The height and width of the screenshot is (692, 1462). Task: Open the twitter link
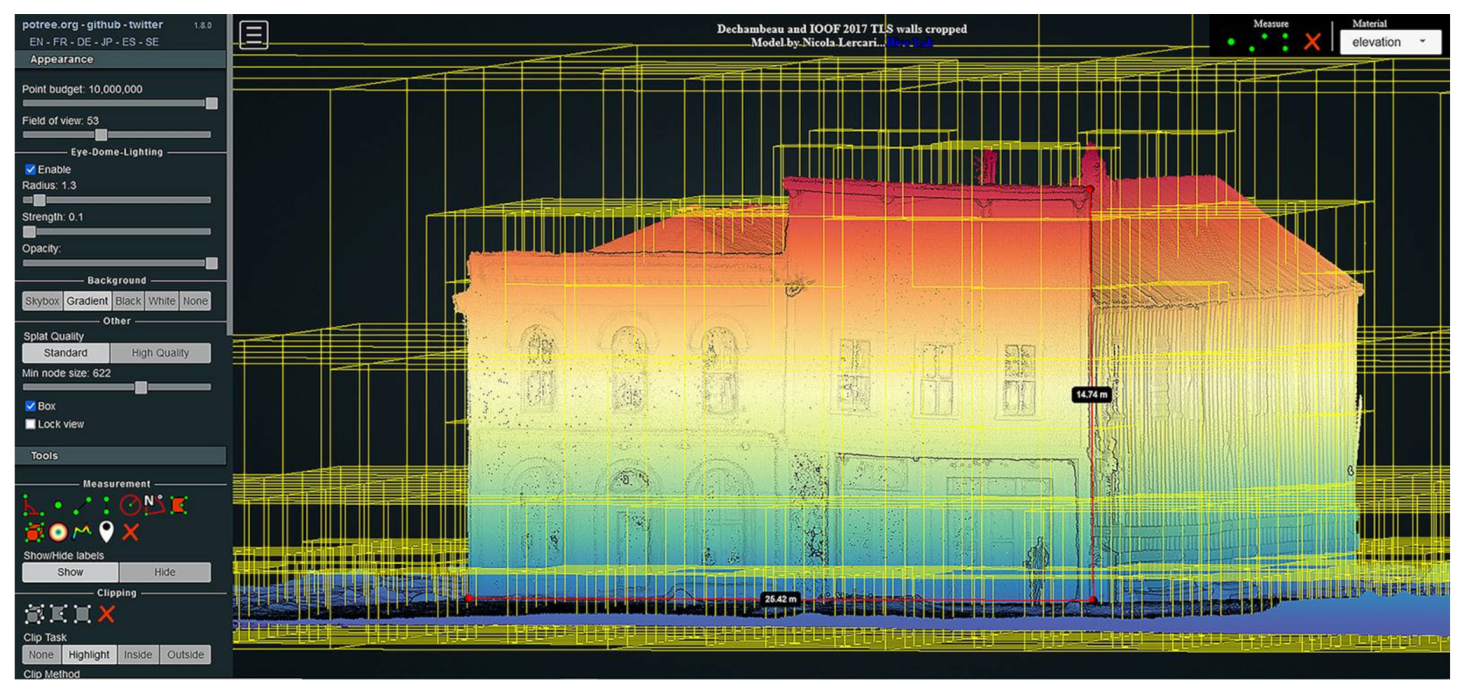coord(145,25)
